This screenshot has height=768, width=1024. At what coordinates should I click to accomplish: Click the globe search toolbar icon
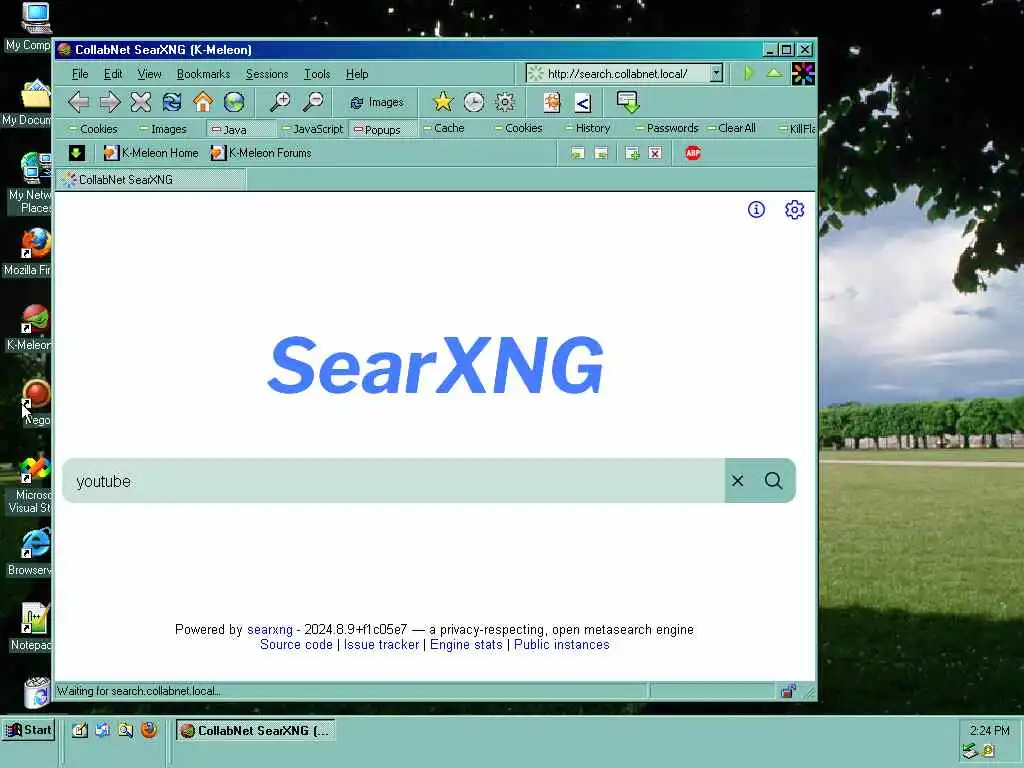click(x=234, y=102)
